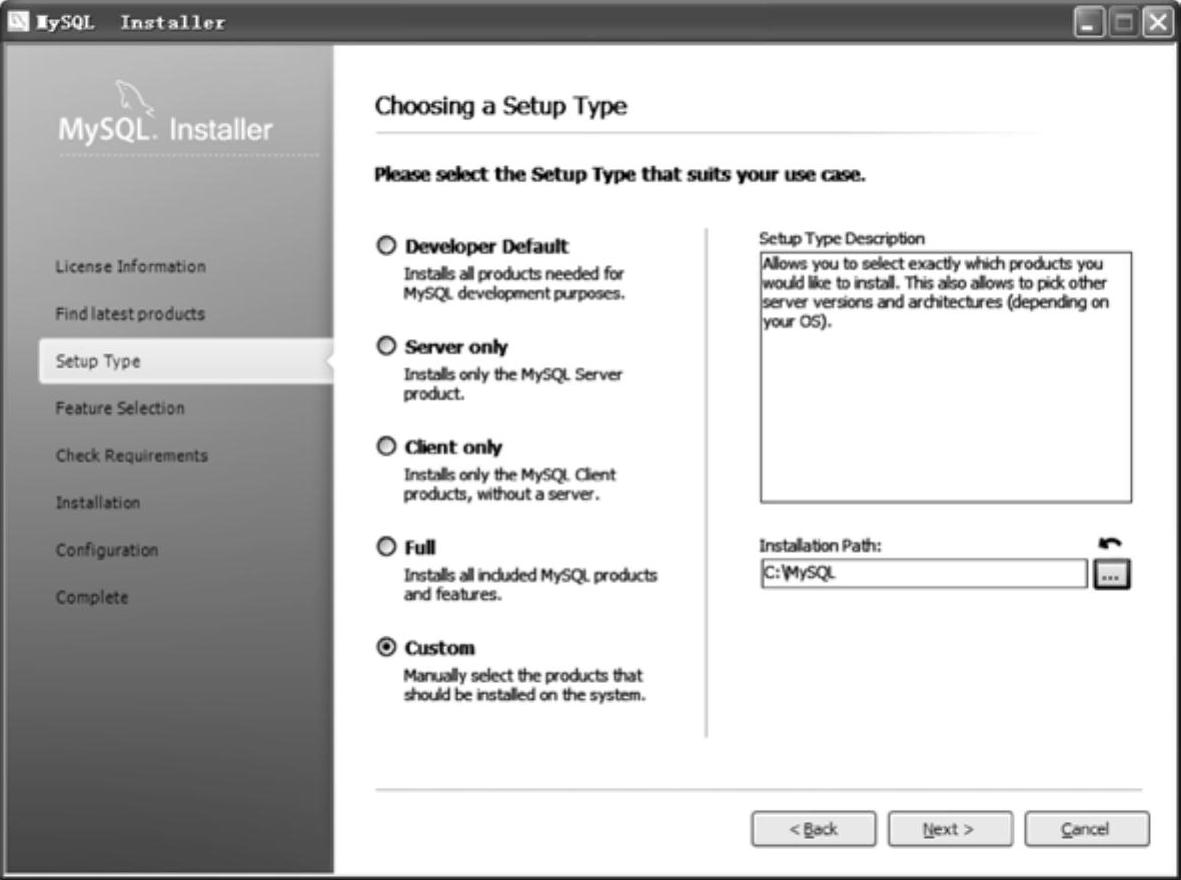Click the Custom radio button
Screen dimensions: 1181x880
pos(386,647)
